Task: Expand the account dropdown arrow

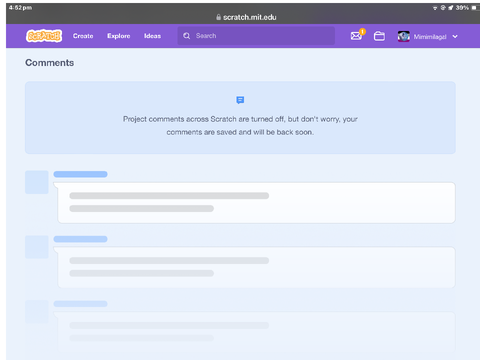Action: (455, 37)
